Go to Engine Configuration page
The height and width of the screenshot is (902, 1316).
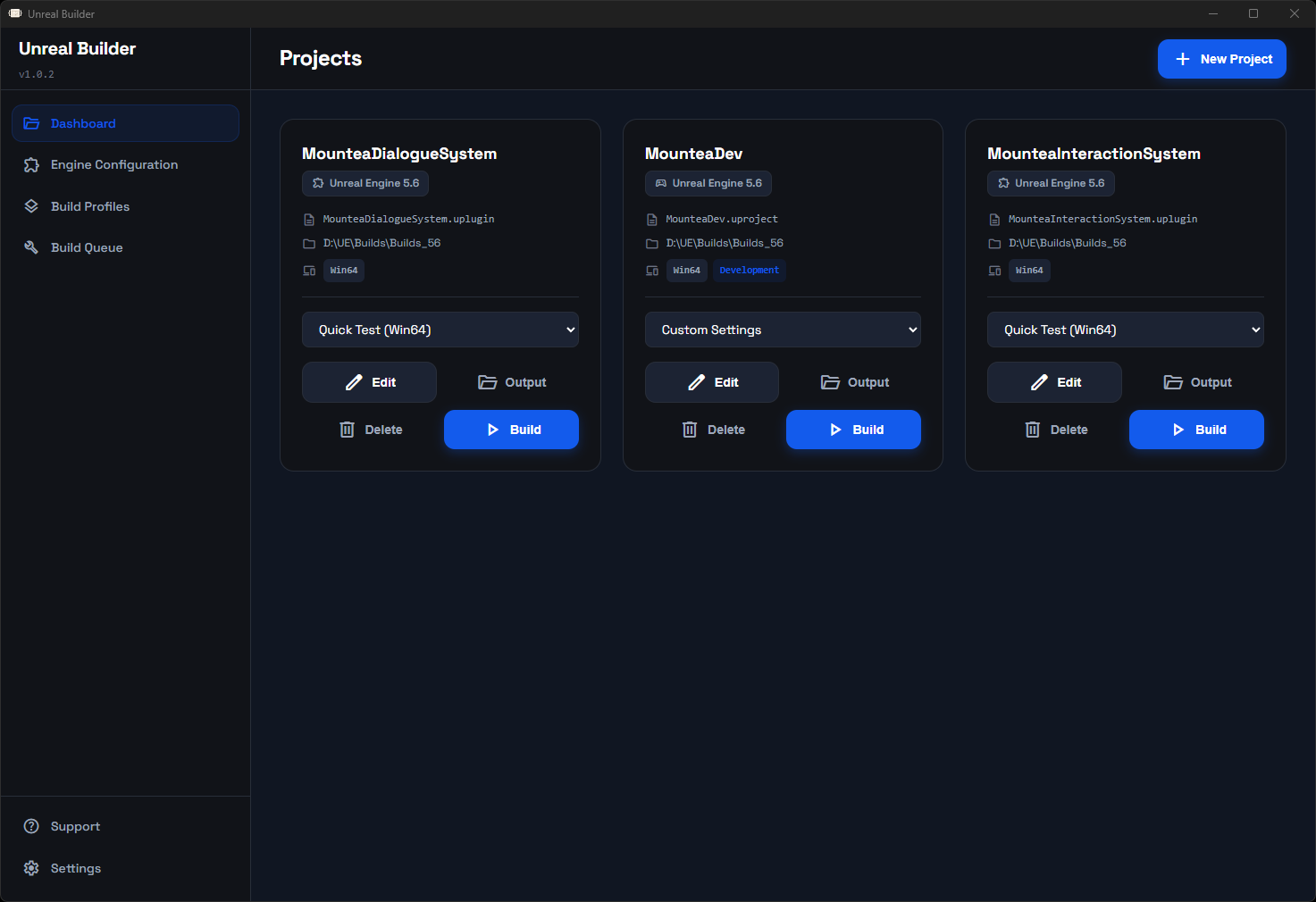(125, 164)
